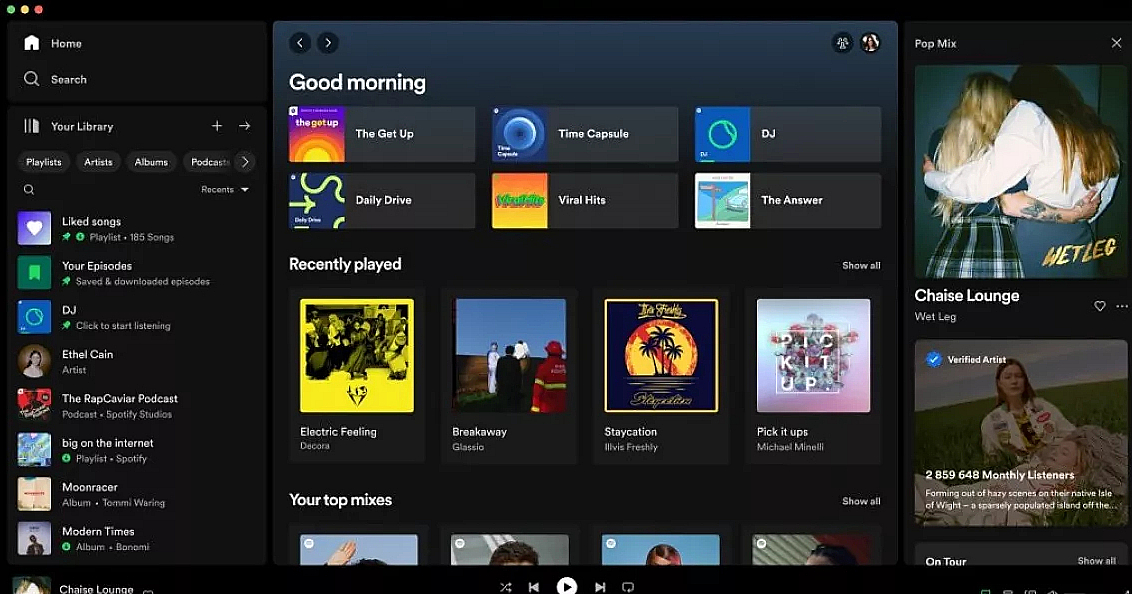Create a new playlist with plus icon

click(217, 126)
